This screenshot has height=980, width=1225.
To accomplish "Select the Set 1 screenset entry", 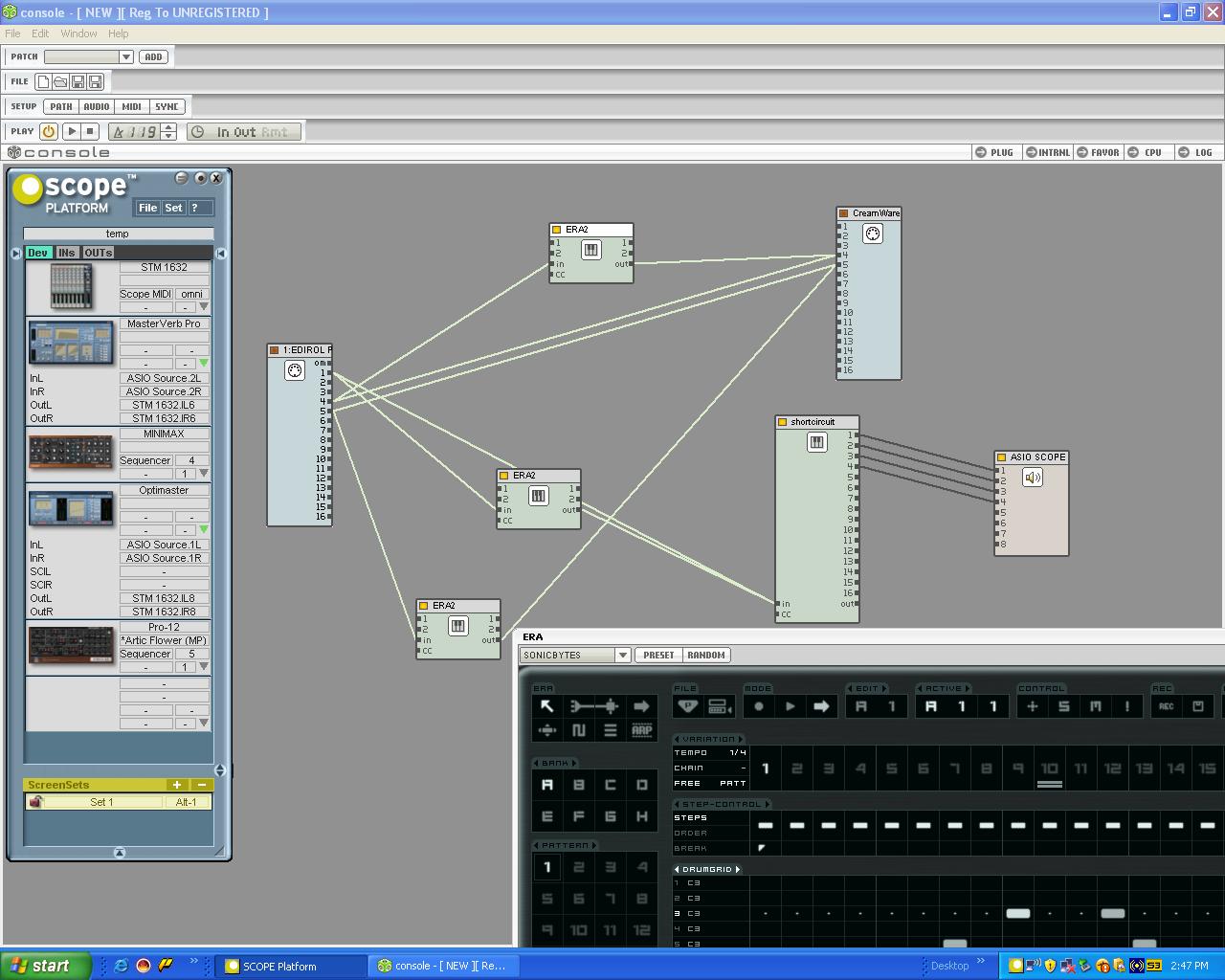I will pyautogui.click(x=101, y=802).
